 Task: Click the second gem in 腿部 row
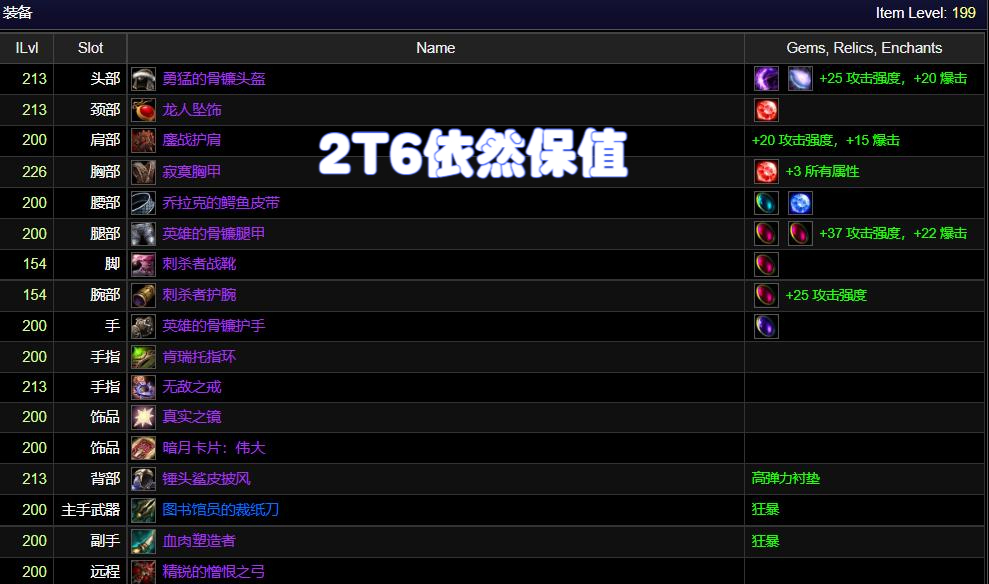click(800, 233)
